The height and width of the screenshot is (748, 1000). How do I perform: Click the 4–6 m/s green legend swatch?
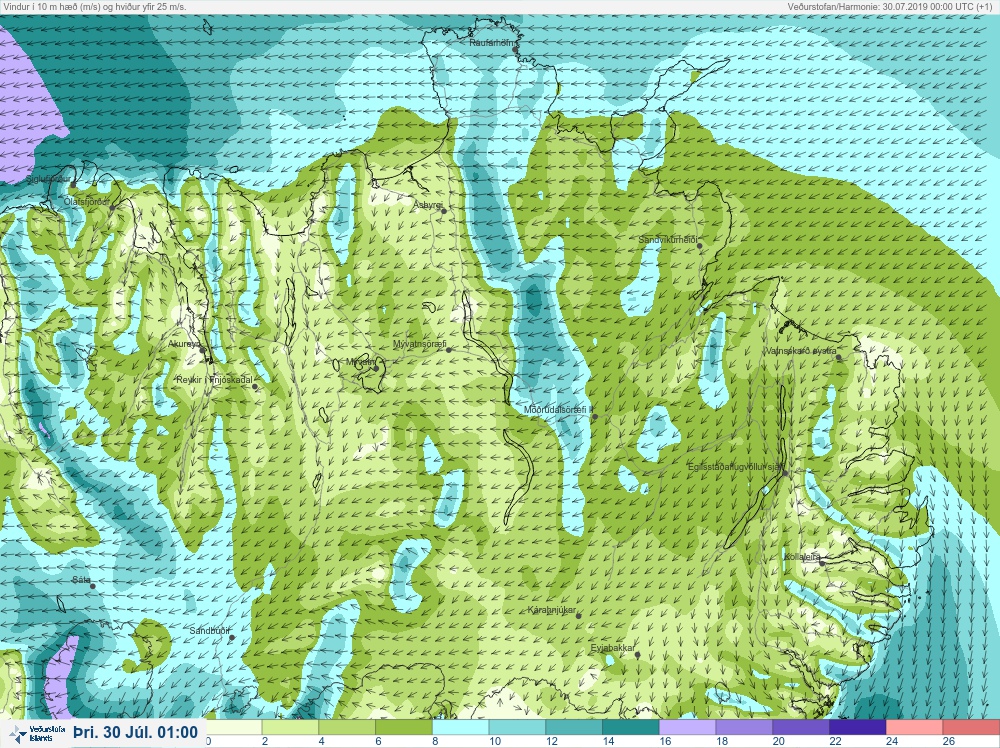pyautogui.click(x=347, y=727)
